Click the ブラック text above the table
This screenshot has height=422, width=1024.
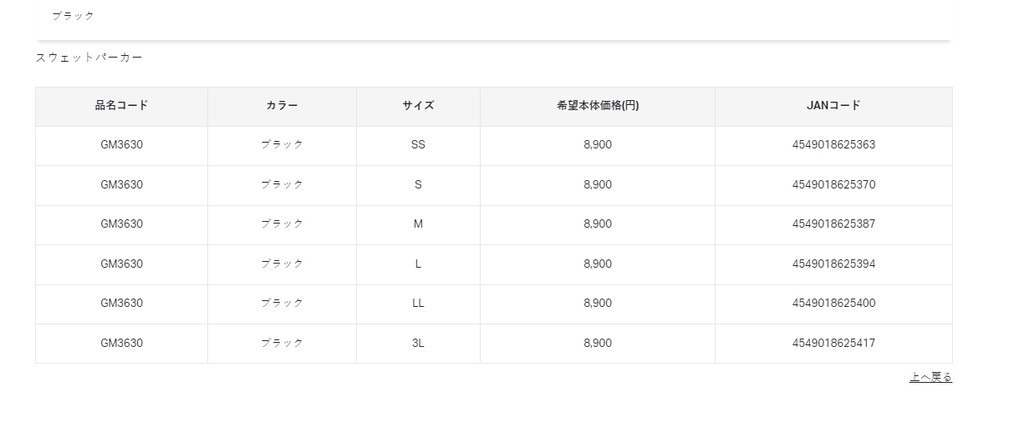point(73,16)
